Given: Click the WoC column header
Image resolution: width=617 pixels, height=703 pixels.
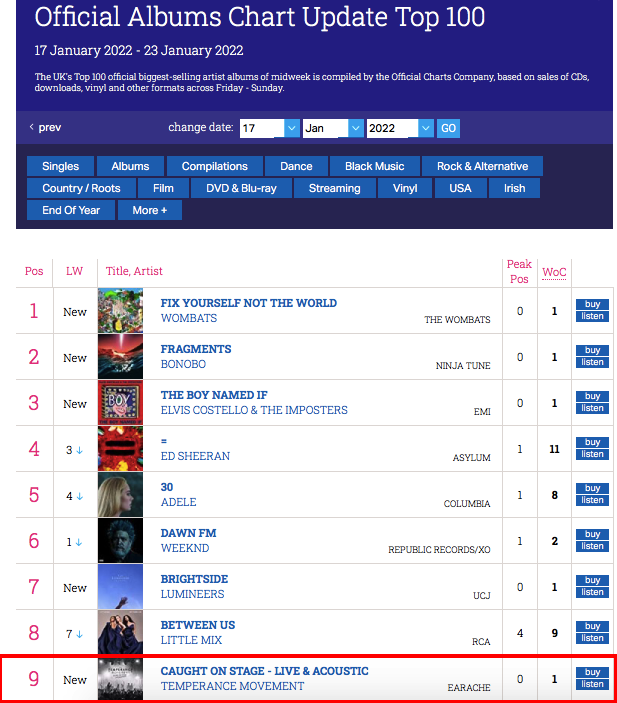Looking at the screenshot, I should [554, 272].
